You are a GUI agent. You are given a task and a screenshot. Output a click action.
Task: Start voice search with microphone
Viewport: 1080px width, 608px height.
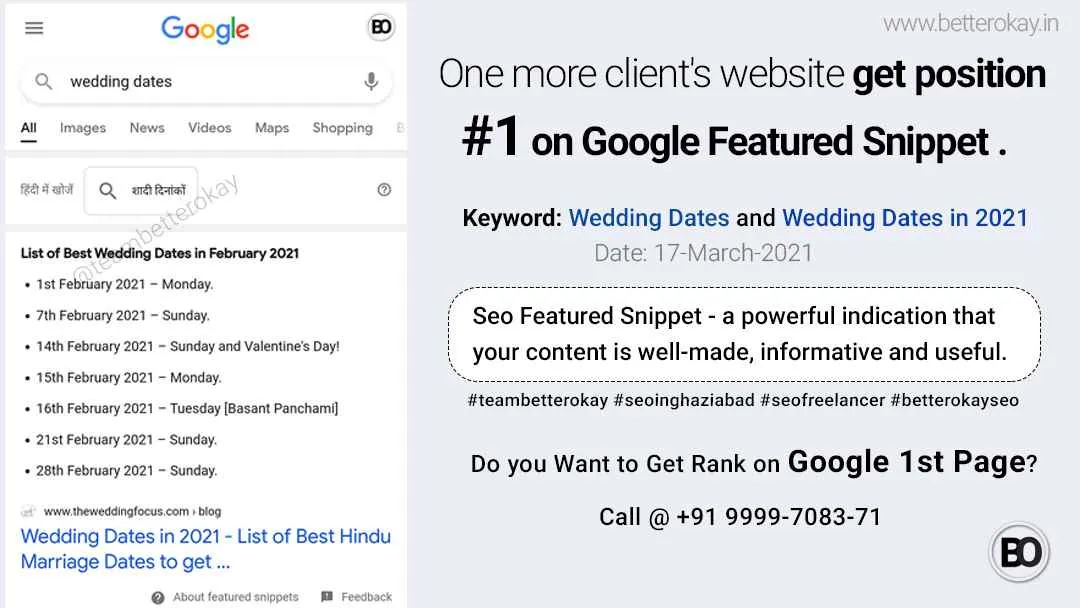[x=371, y=82]
